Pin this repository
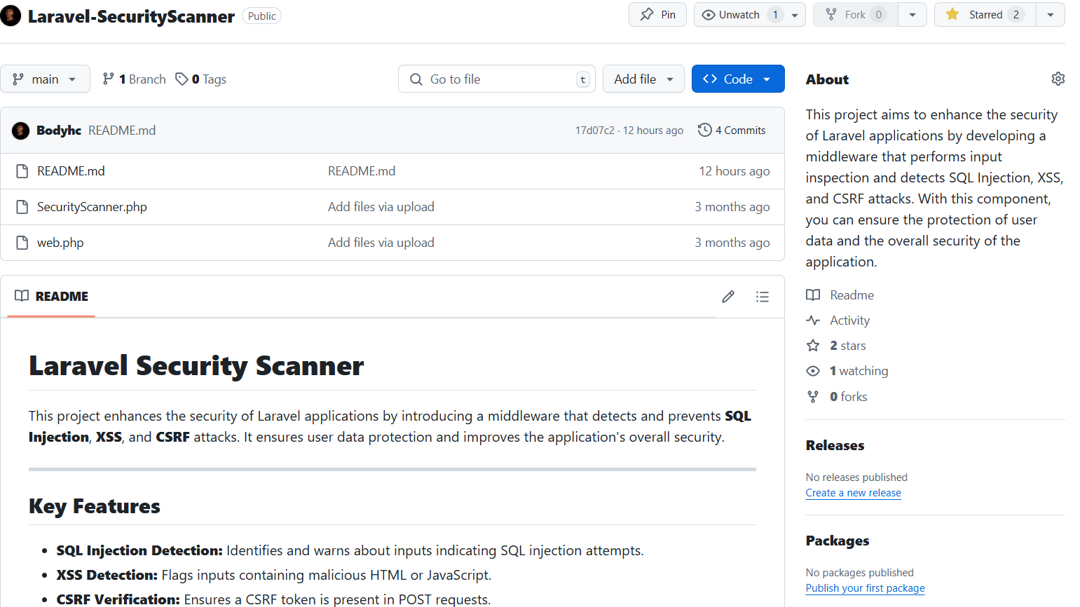 click(657, 14)
